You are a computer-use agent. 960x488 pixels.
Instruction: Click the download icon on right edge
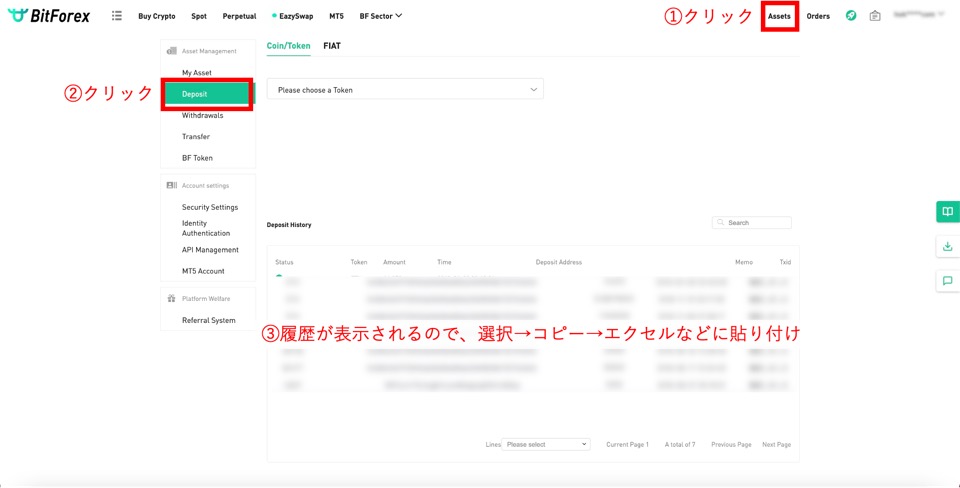pyautogui.click(x=947, y=247)
